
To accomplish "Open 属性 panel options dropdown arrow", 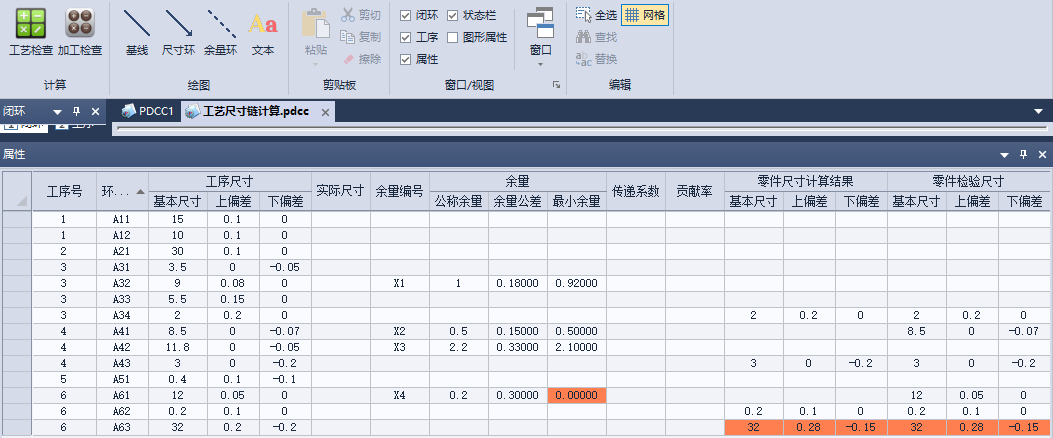I will pyautogui.click(x=1005, y=155).
